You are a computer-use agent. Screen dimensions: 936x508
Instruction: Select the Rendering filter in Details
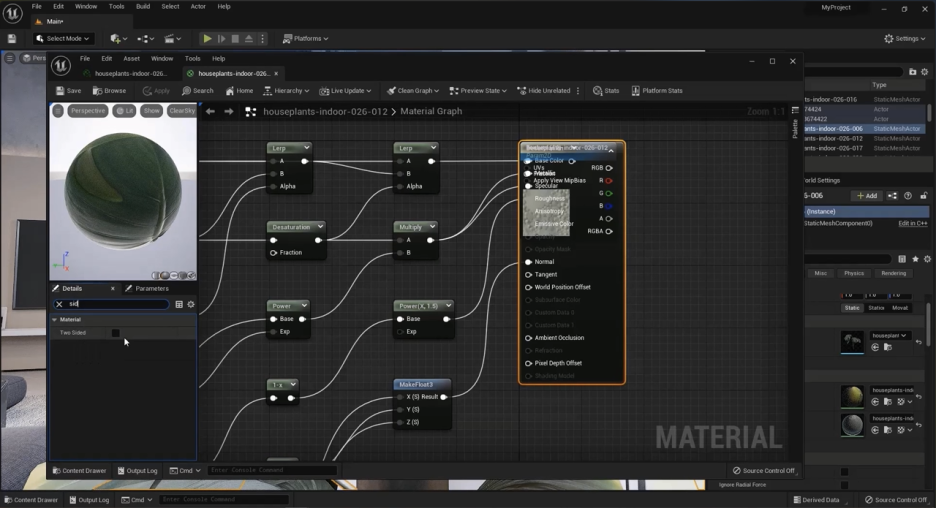pyautogui.click(x=893, y=273)
